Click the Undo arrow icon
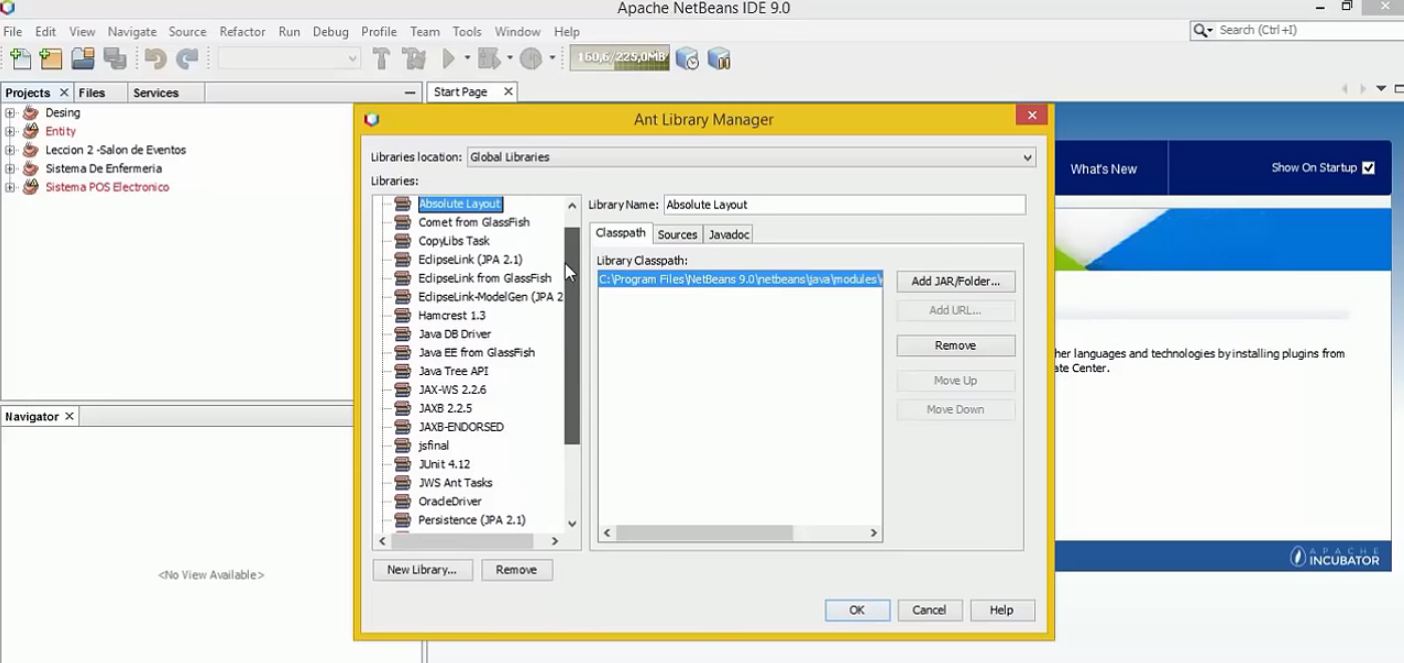The image size is (1404, 663). click(155, 59)
